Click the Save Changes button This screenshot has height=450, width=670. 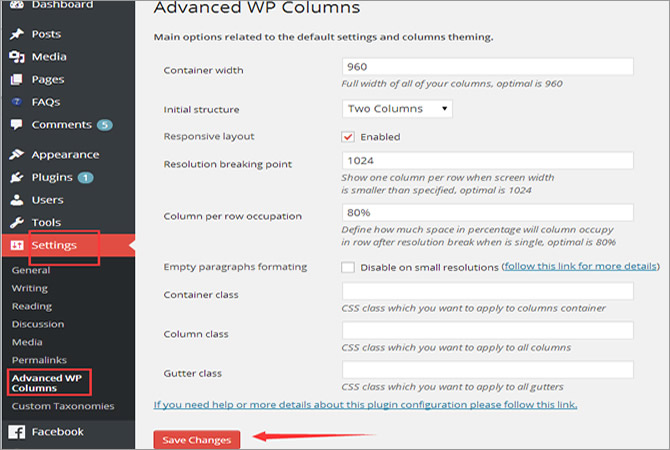point(197,440)
